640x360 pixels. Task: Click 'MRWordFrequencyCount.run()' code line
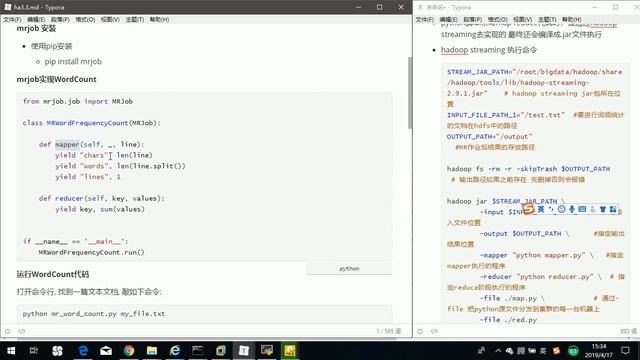click(x=91, y=252)
